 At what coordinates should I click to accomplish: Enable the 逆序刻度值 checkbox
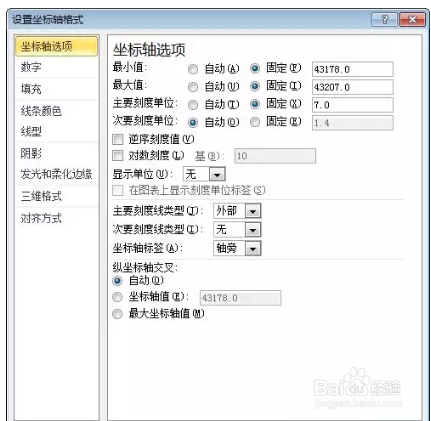point(118,139)
